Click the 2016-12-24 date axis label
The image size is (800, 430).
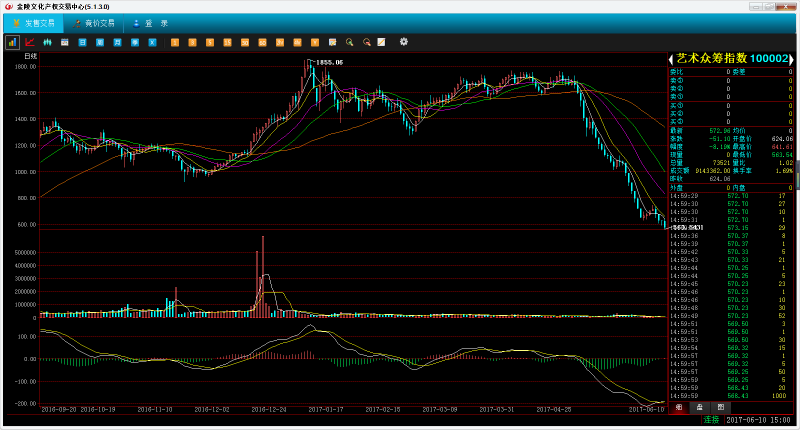tap(268, 410)
